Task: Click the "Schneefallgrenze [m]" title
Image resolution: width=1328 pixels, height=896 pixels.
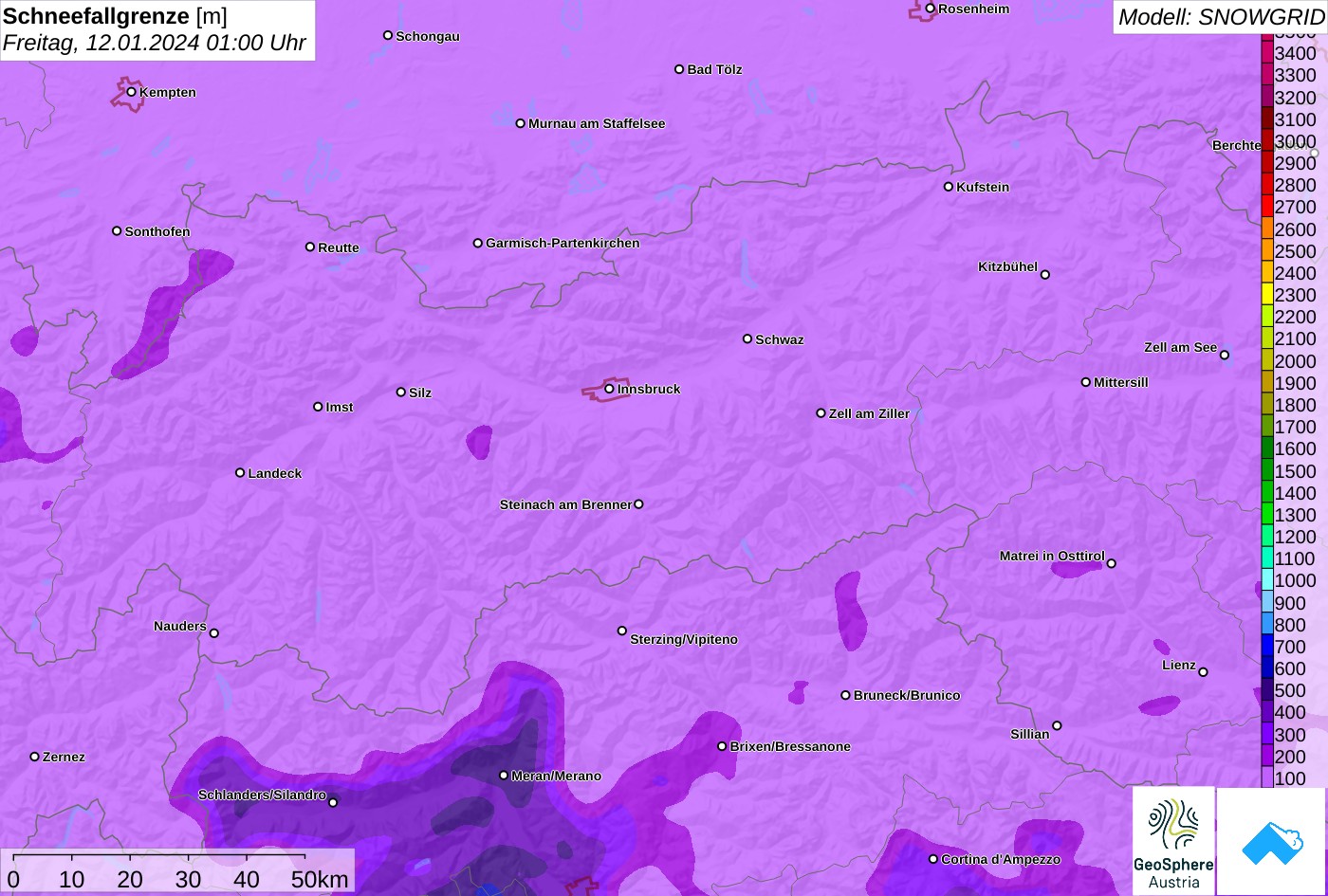Action: point(116,16)
